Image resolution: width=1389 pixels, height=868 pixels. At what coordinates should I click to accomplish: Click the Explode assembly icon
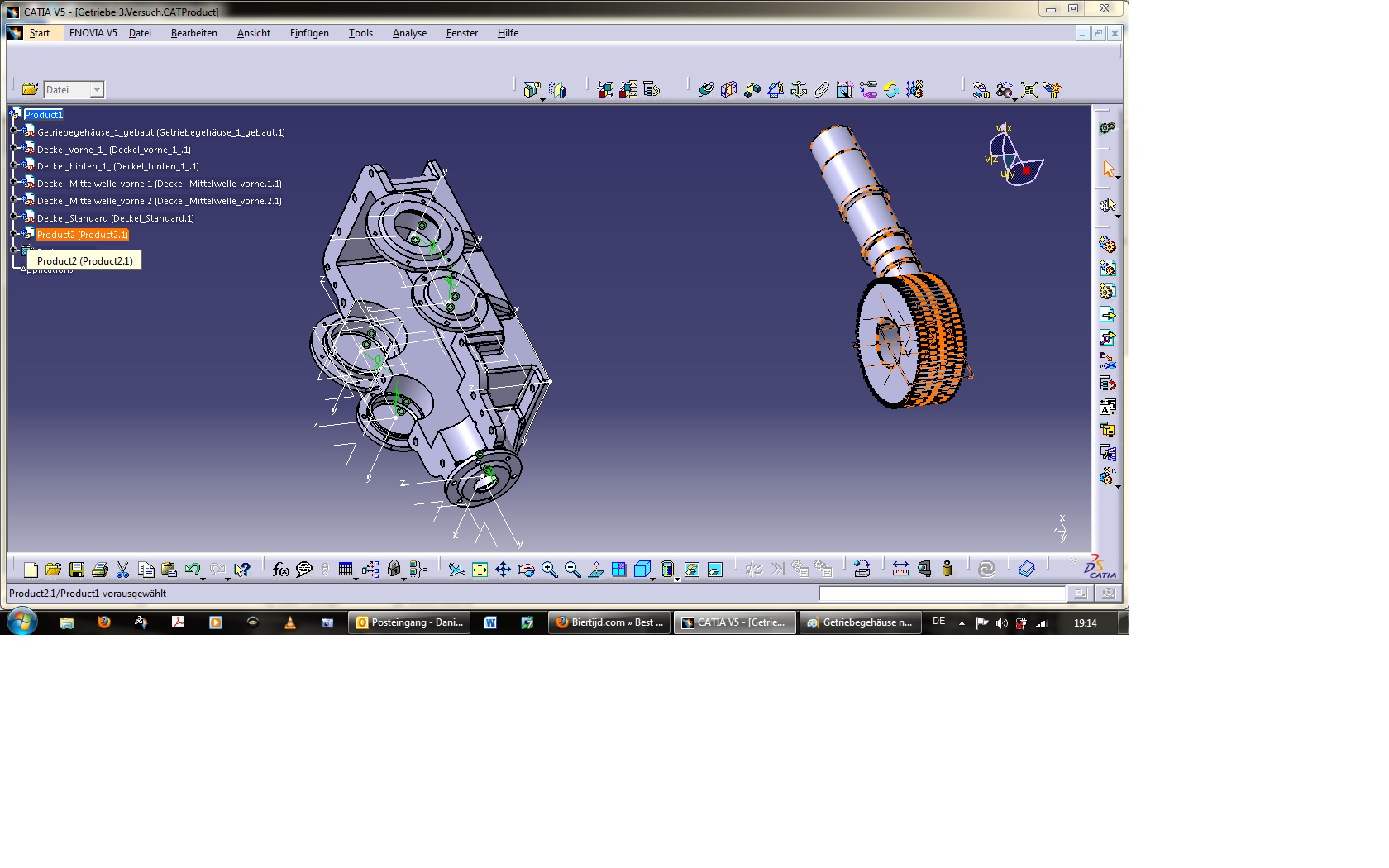click(1029, 90)
